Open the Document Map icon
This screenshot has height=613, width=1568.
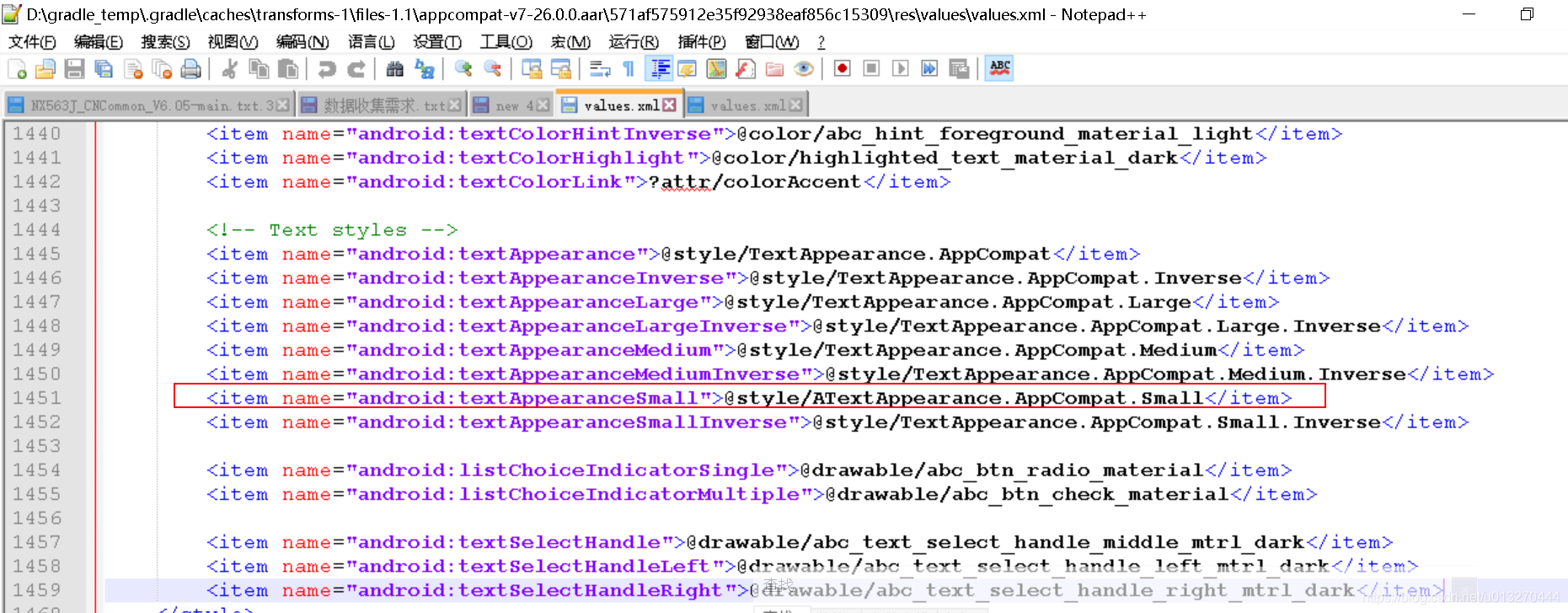(x=716, y=69)
